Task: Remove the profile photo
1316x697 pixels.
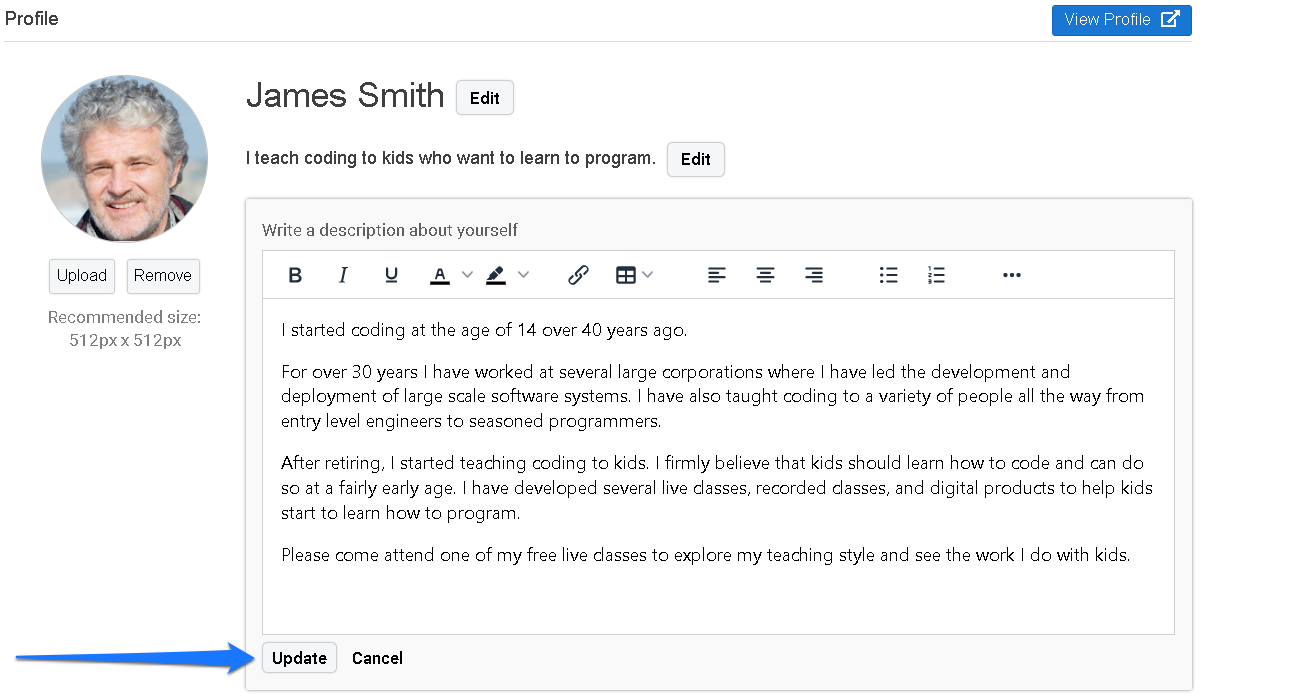Action: [163, 276]
